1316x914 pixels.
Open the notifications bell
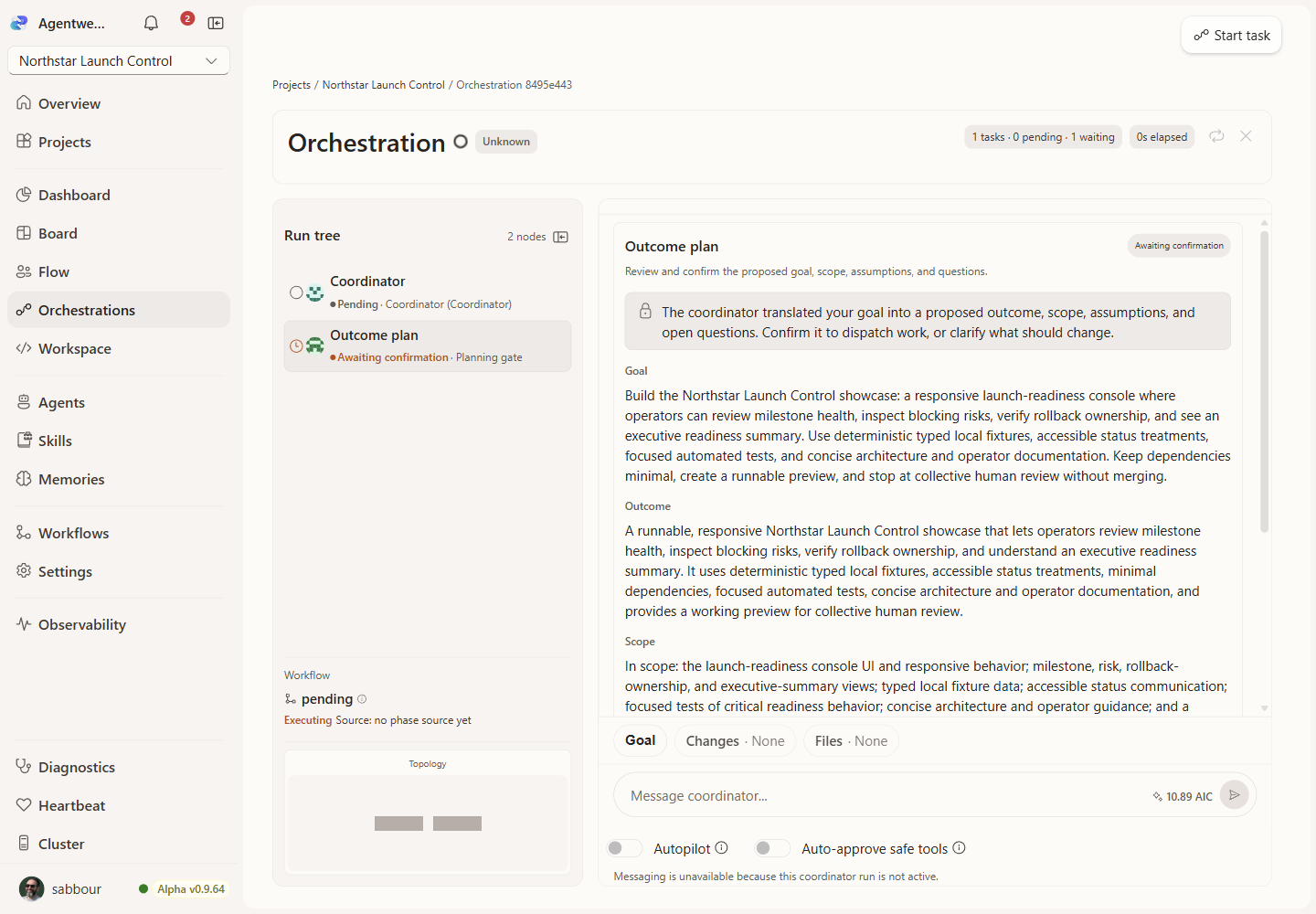coord(152,23)
